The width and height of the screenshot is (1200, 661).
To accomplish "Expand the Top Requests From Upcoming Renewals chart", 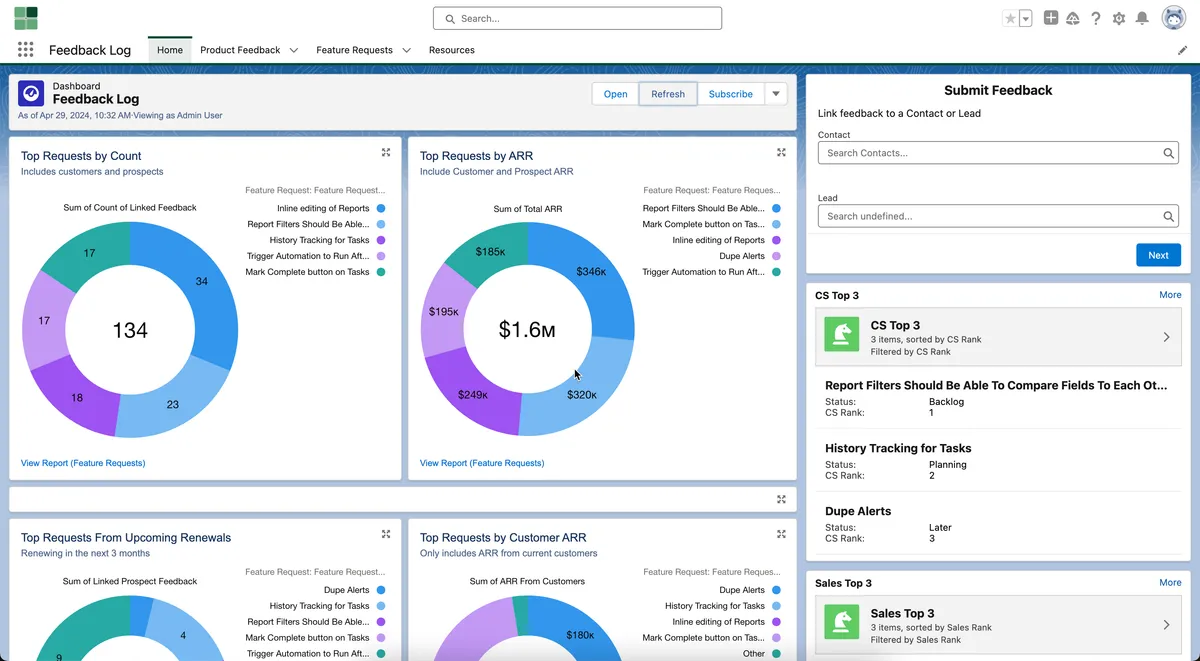I will 386,534.
